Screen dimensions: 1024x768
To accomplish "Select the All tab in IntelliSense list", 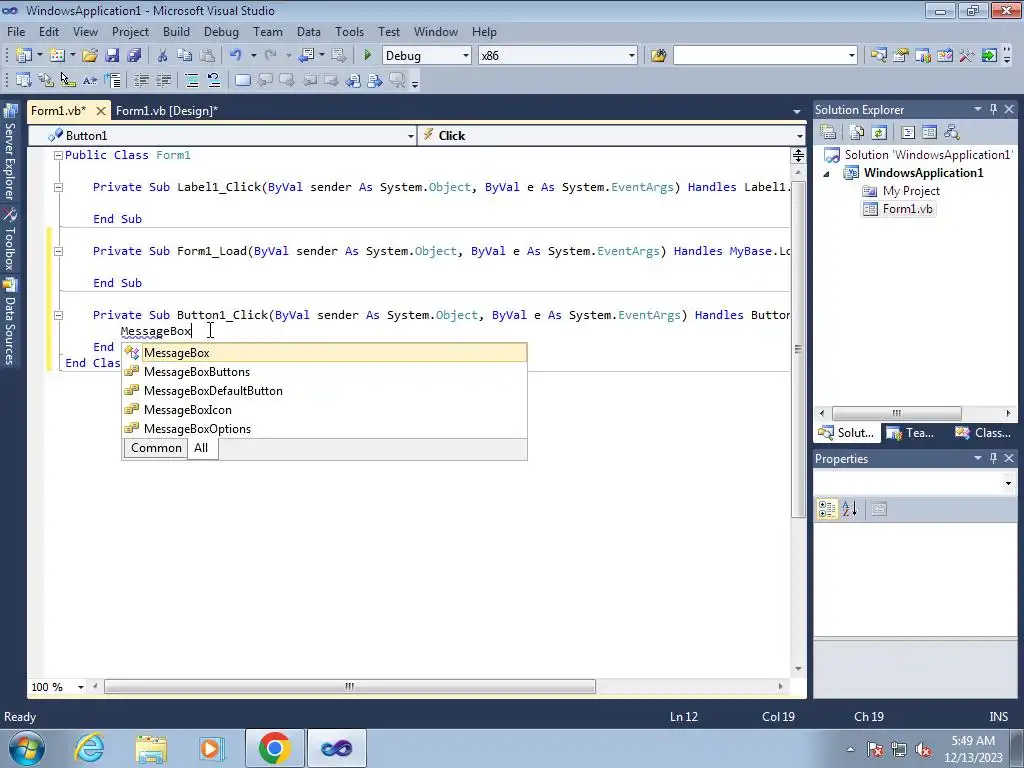I will click(201, 448).
